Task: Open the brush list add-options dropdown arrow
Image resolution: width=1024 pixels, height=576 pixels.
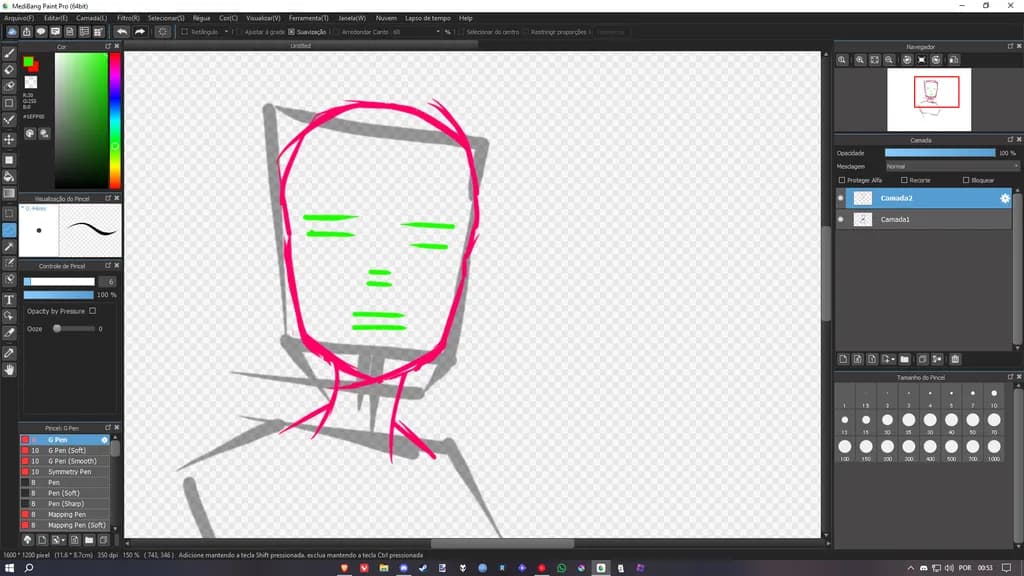Action: pos(63,540)
